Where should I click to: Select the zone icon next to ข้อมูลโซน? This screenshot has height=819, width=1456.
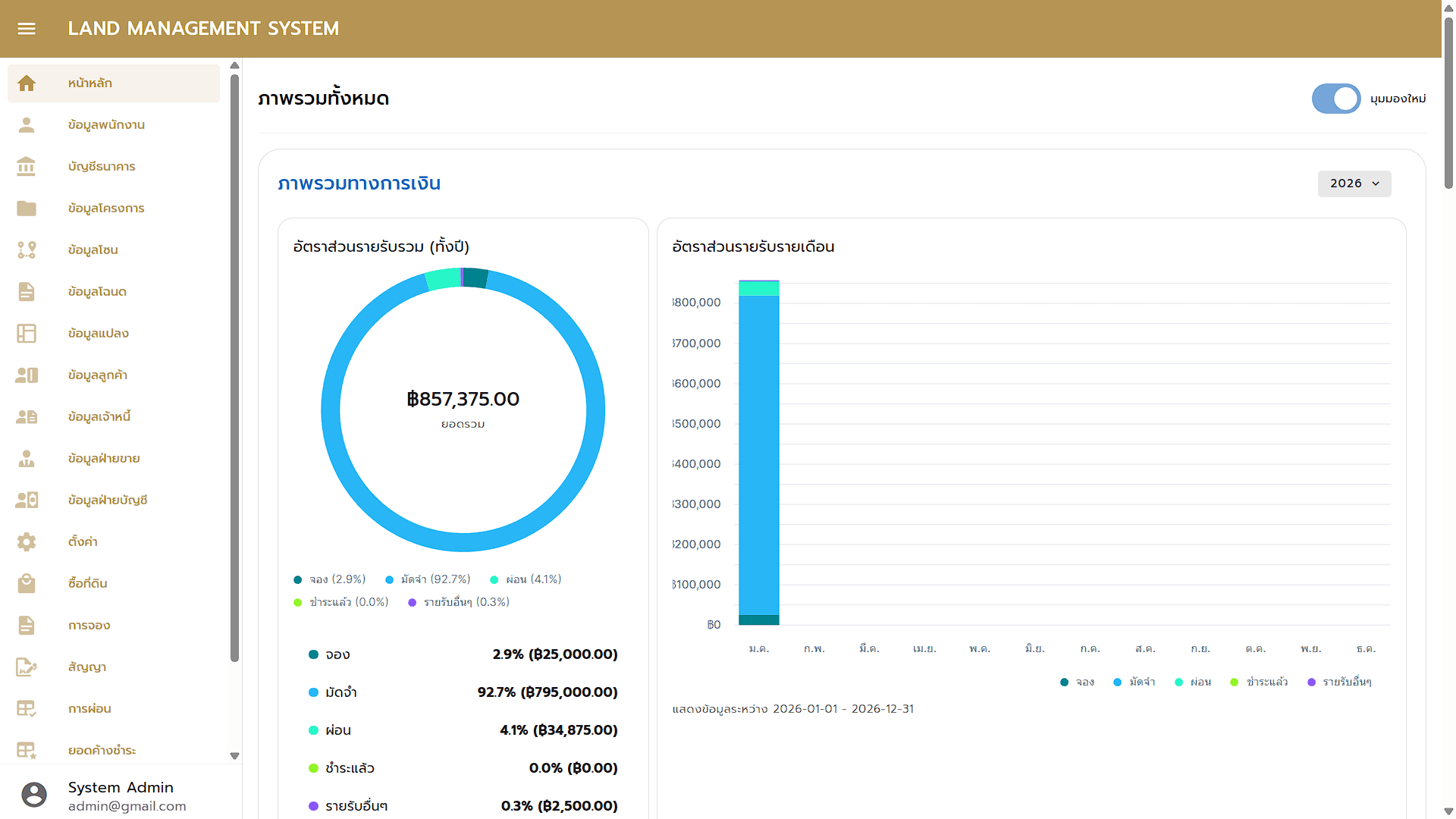(27, 249)
